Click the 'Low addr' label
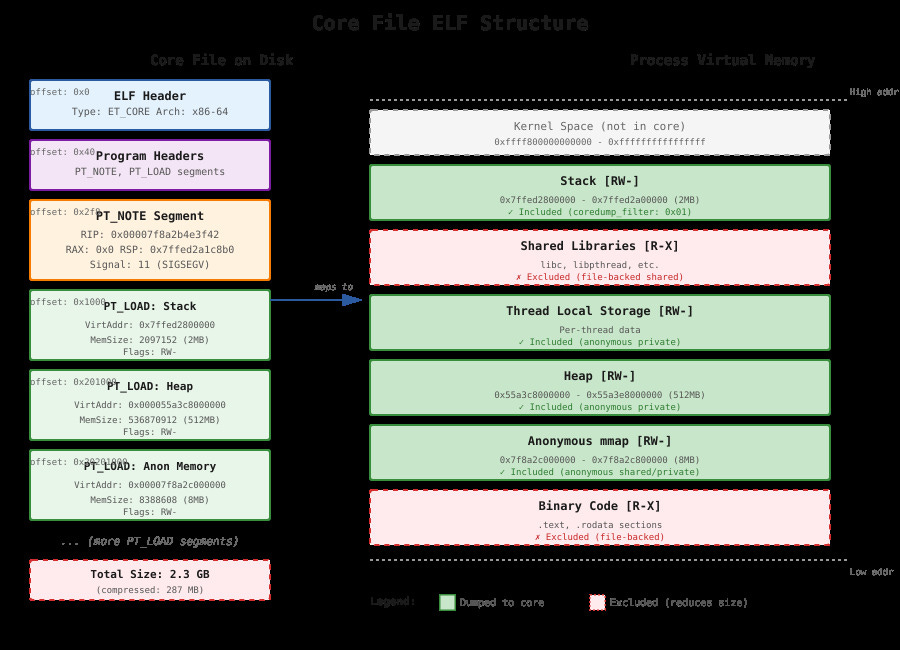Screen dimensions: 900x650 pyautogui.click(x=872, y=572)
